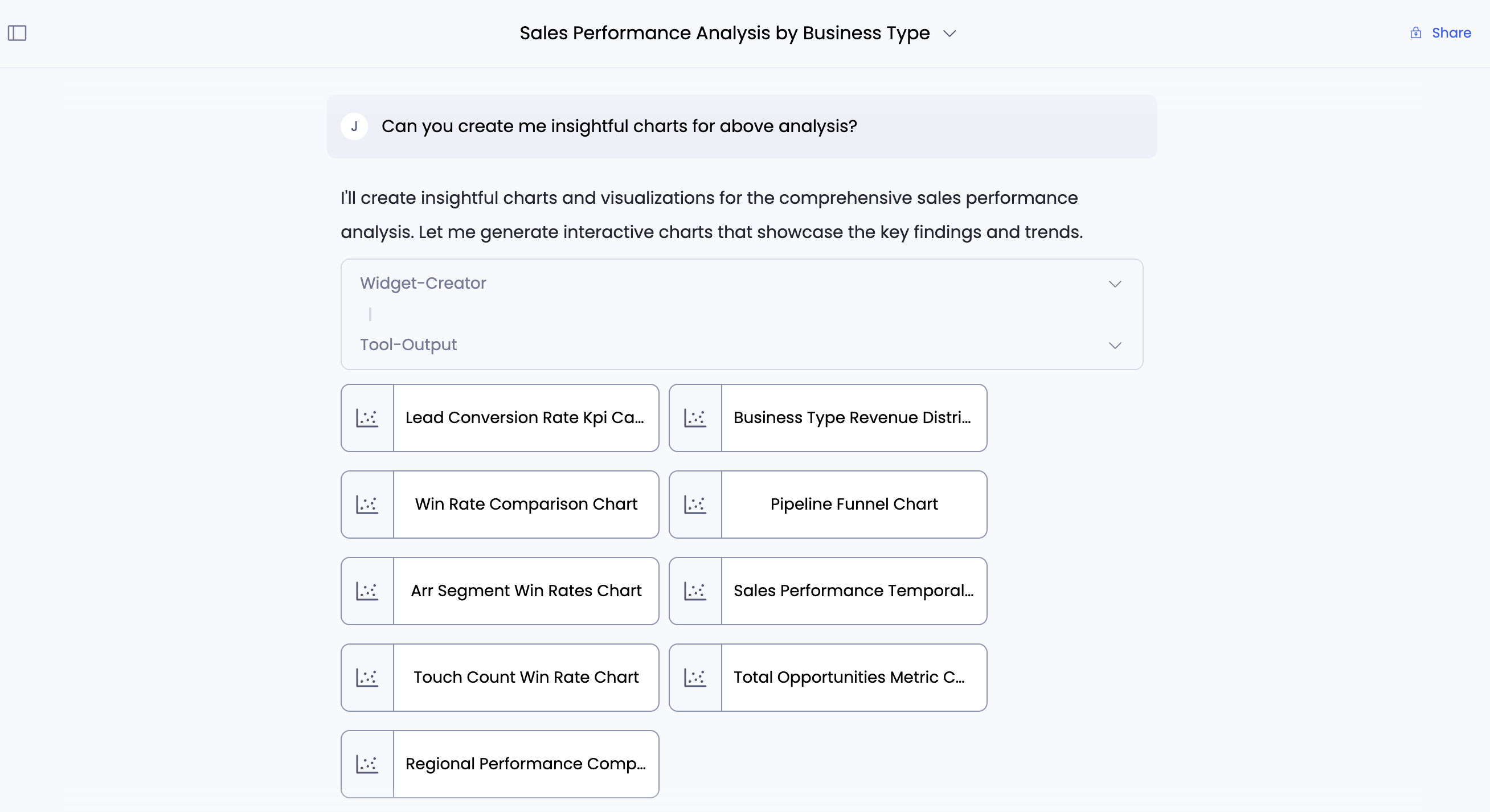Viewport: 1490px width, 812px height.
Task: Click the Regional Performance chart icon
Action: (x=367, y=764)
